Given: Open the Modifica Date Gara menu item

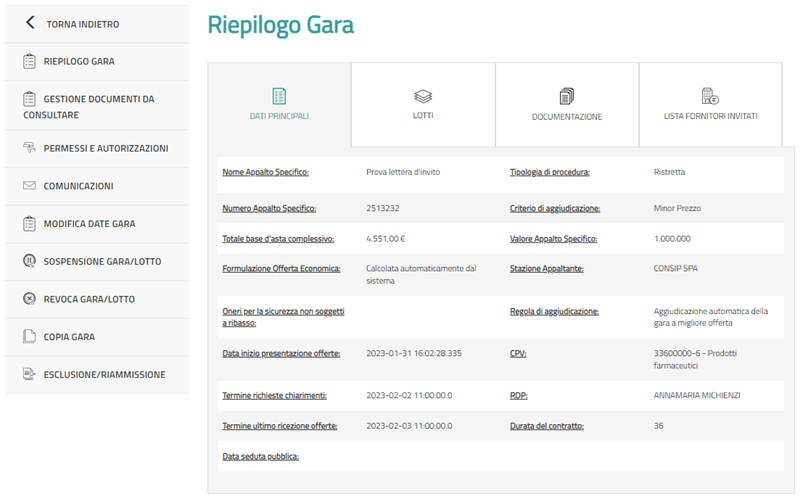Looking at the screenshot, I should (89, 224).
